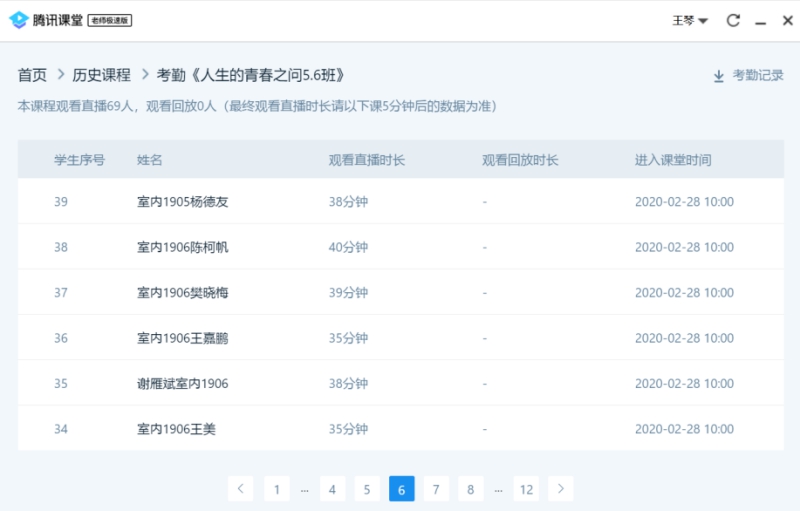The width and height of the screenshot is (800, 511).
Task: Minimize the Tencent Classroom window
Action: (761, 21)
